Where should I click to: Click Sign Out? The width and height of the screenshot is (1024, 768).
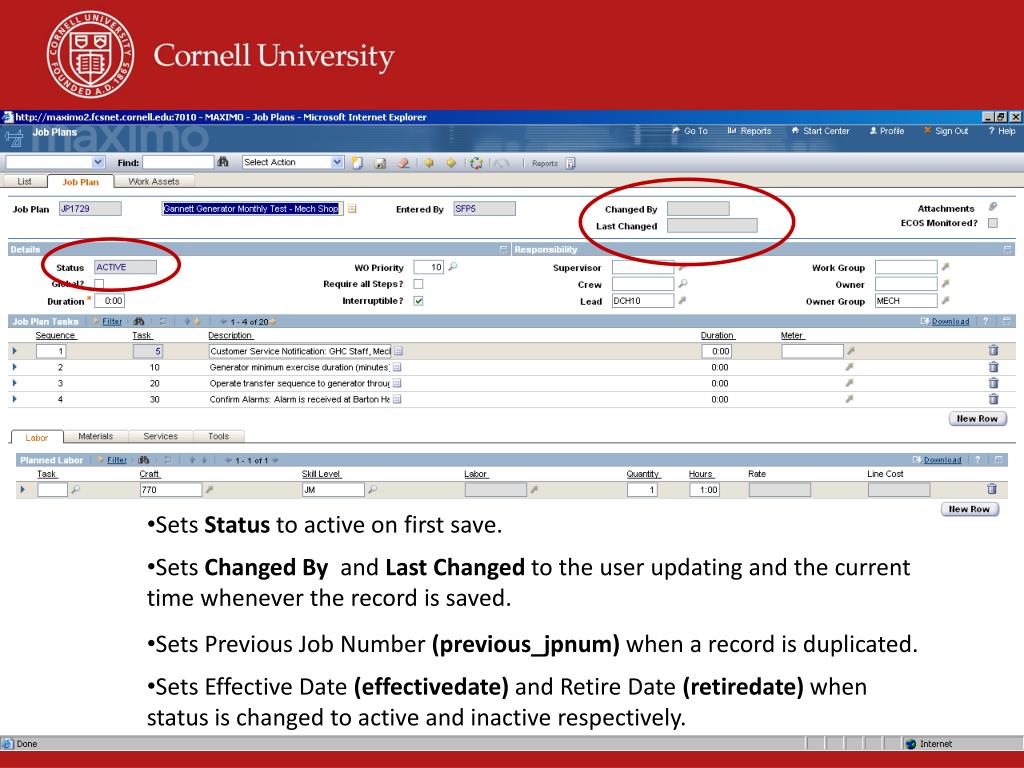tap(946, 131)
